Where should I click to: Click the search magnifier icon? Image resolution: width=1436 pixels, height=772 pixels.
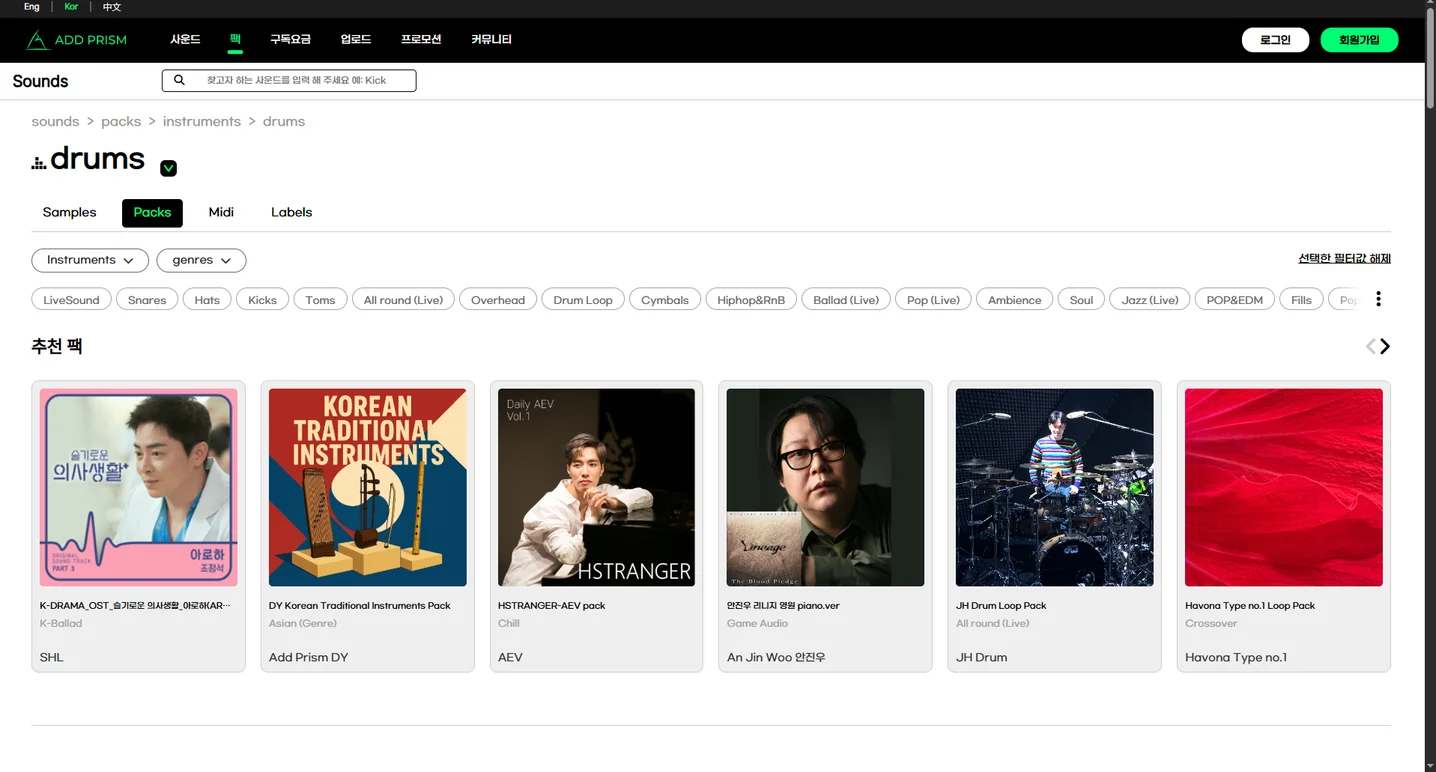(179, 80)
